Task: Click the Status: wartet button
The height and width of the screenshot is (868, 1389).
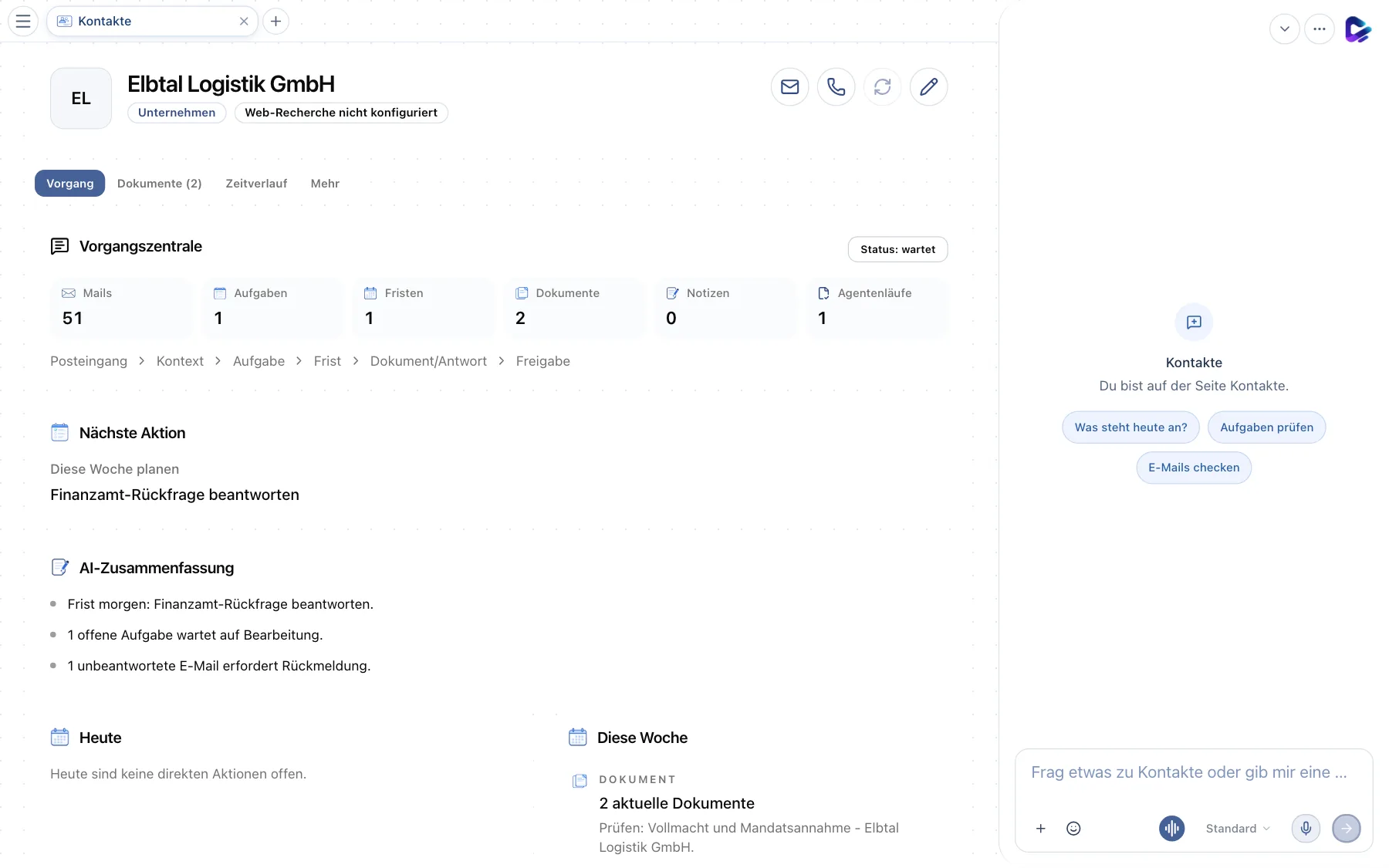Action: pyautogui.click(x=897, y=249)
